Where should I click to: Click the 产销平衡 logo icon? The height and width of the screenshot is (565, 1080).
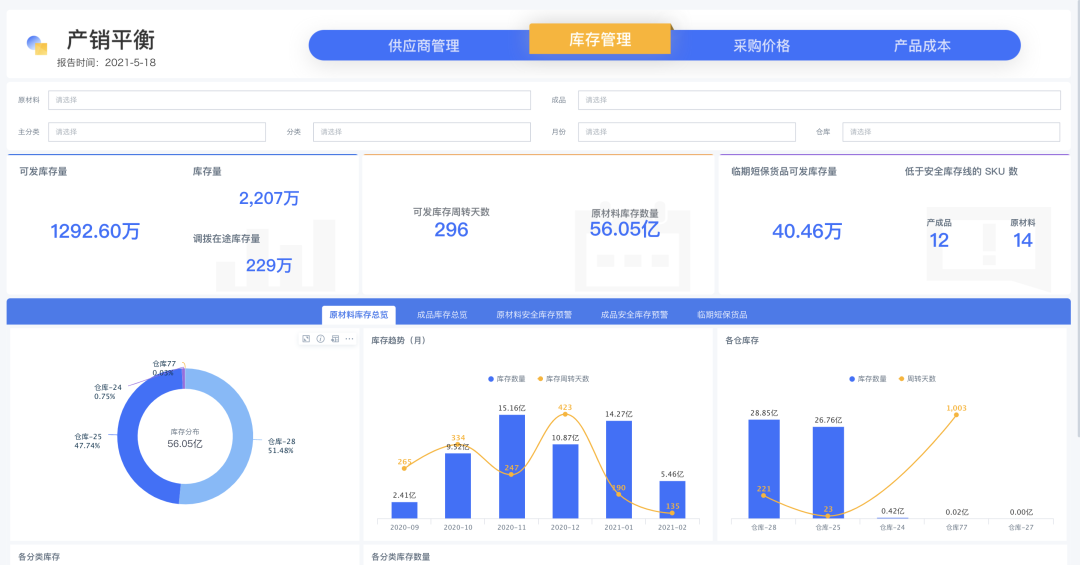coord(37,45)
